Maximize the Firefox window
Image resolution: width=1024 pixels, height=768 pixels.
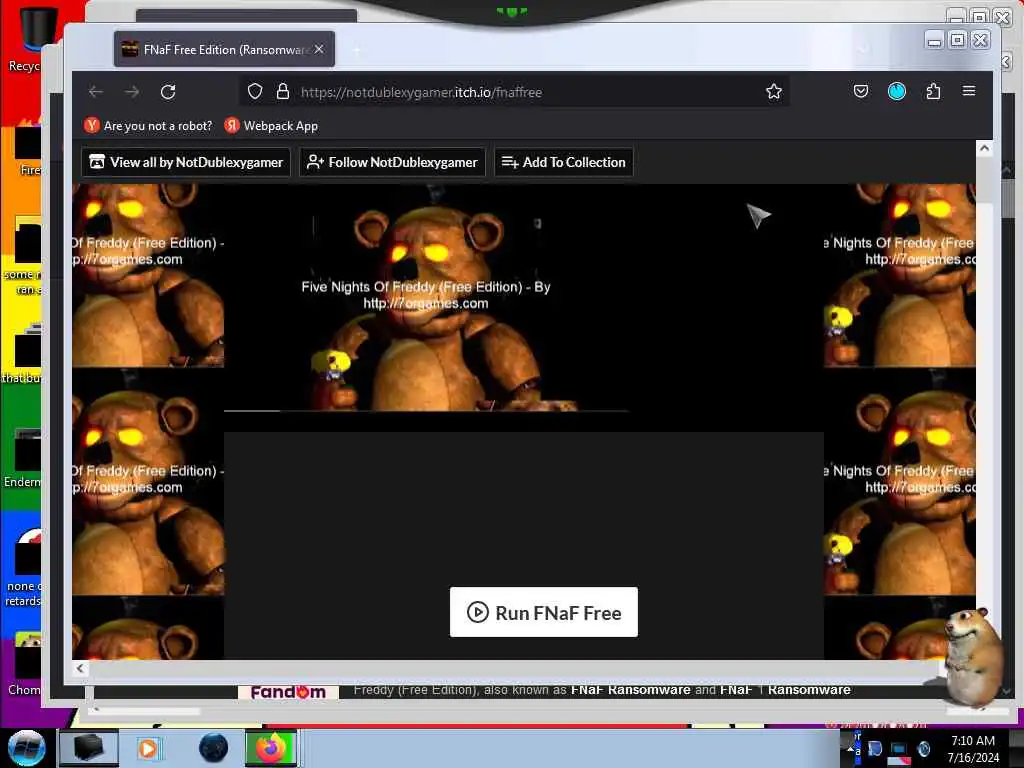coord(957,40)
